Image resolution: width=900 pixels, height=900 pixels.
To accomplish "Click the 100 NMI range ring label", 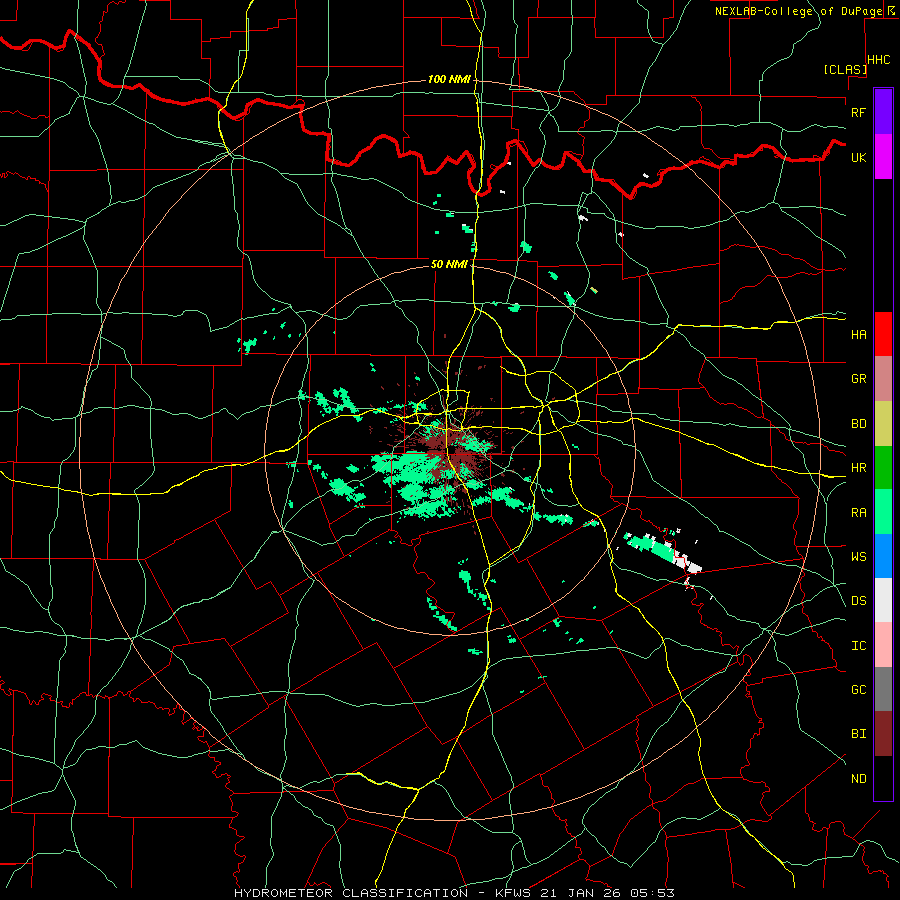I will pyautogui.click(x=449, y=79).
